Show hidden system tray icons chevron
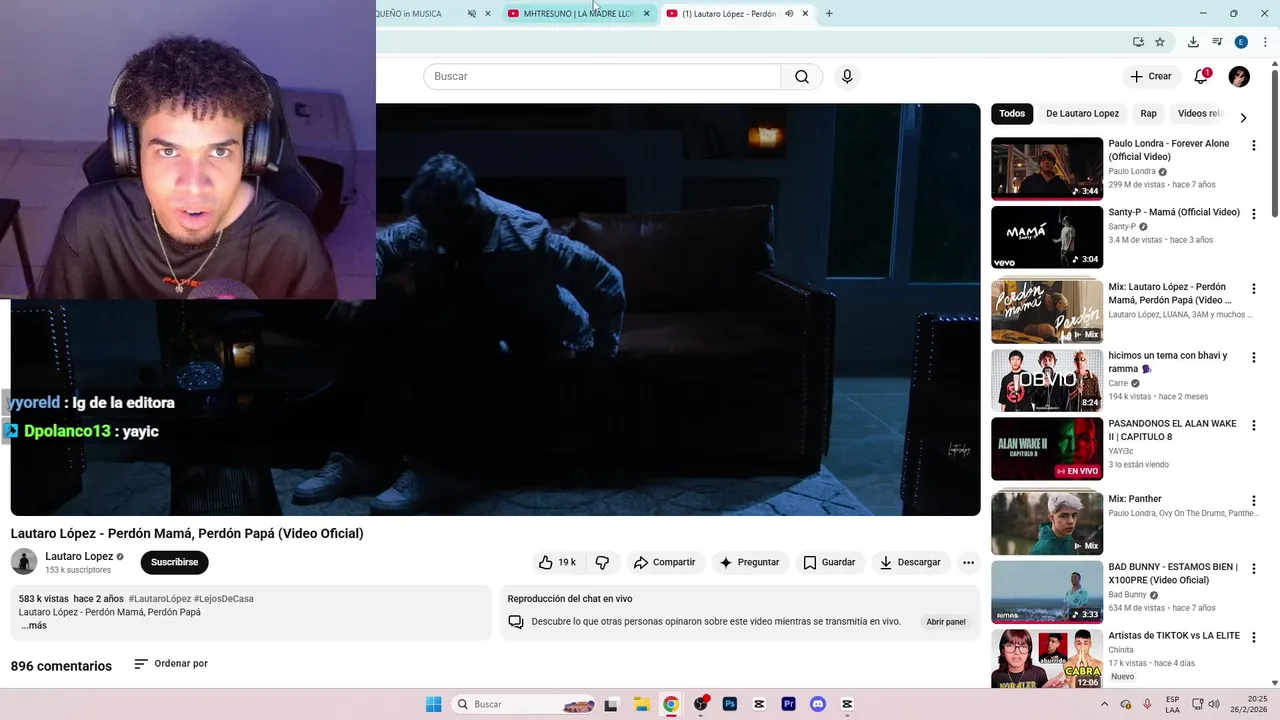Viewport: 1280px width, 720px height. click(x=1107, y=704)
